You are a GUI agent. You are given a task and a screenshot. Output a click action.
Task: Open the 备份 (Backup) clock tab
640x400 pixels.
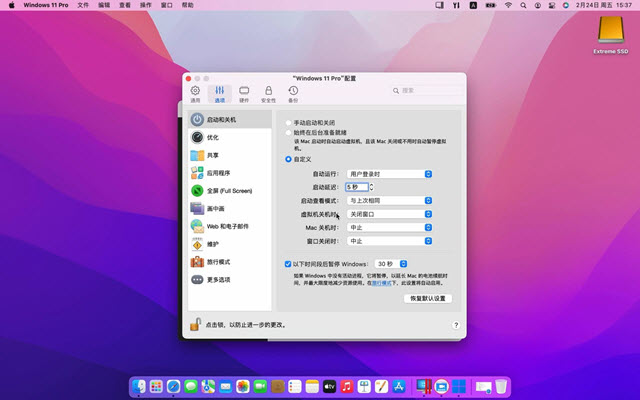pyautogui.click(x=293, y=94)
